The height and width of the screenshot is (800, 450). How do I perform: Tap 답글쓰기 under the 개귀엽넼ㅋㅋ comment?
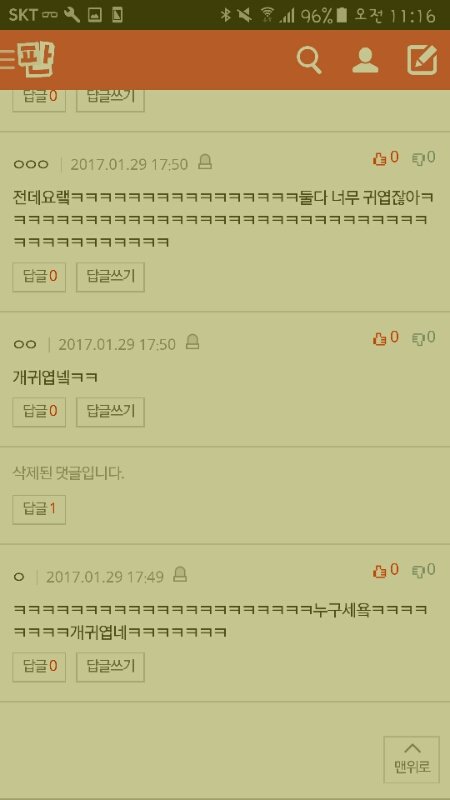click(x=110, y=412)
